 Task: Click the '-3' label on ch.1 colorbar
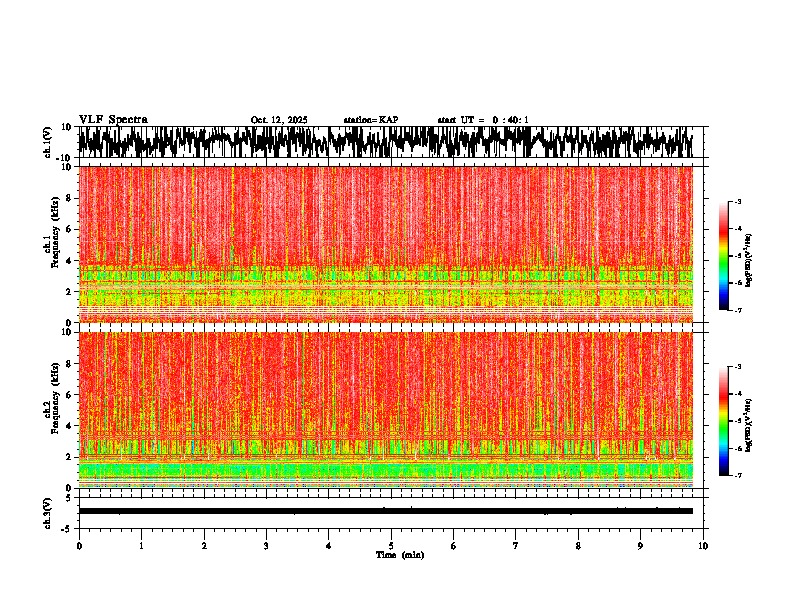(x=737, y=201)
